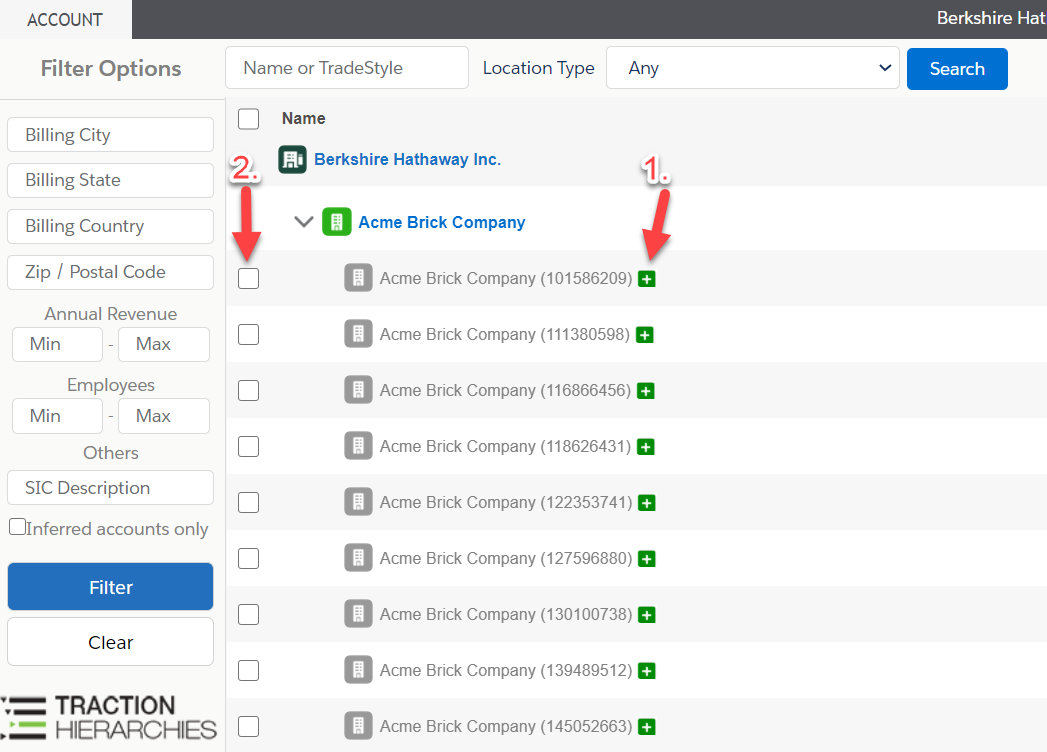The height and width of the screenshot is (752, 1047).
Task: Click grey building icon for Acme Brick Company (130100738)
Action: point(359,614)
